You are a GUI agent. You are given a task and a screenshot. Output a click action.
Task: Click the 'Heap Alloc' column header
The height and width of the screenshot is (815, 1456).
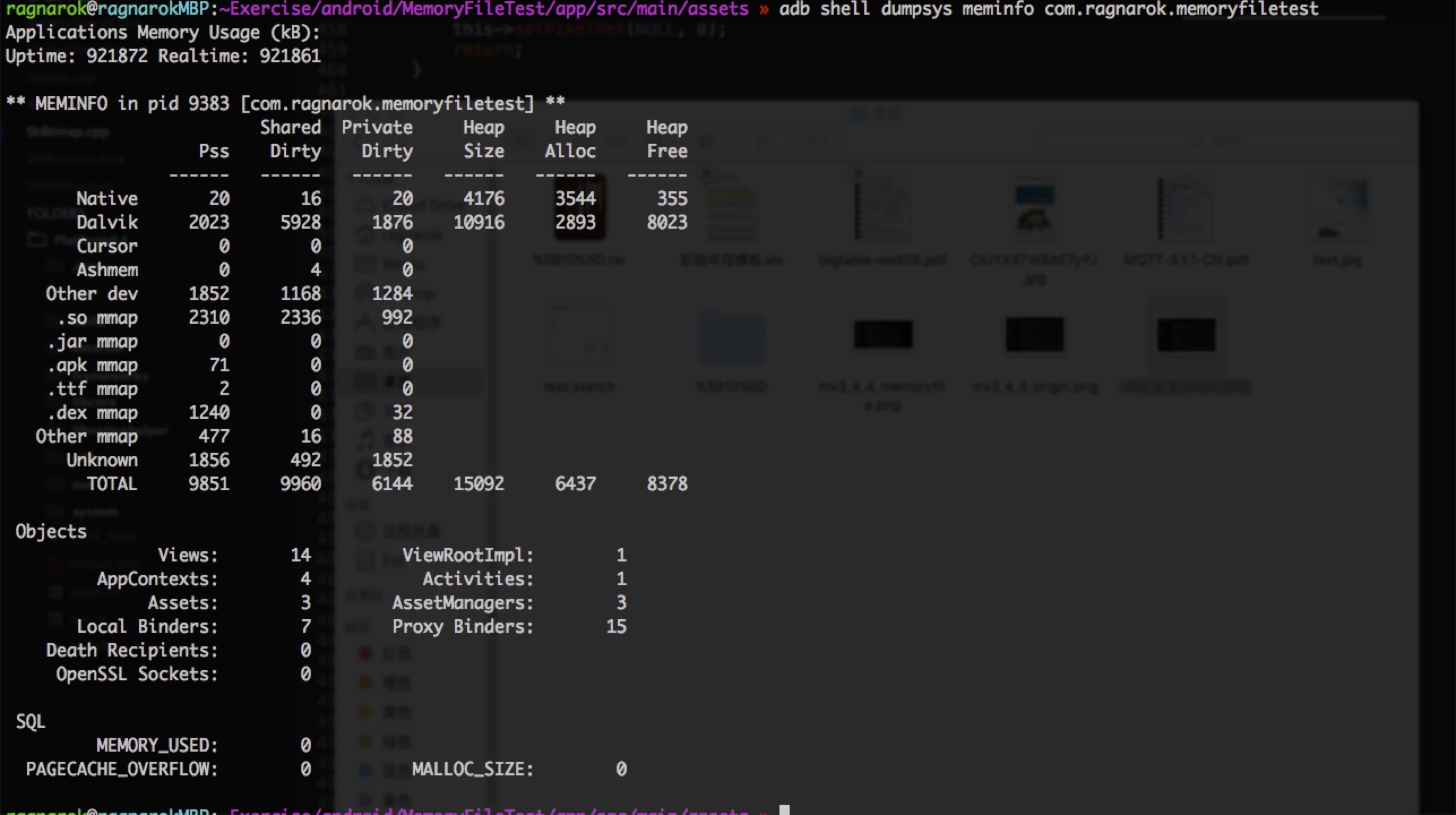[571, 139]
